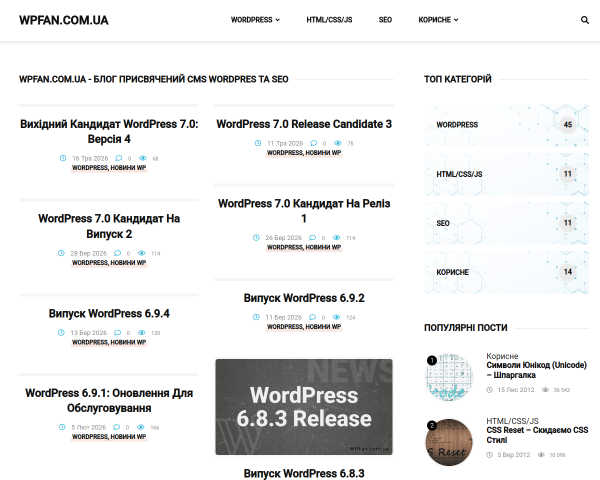
Task: Click heading 'ПОПУЛЯРНІ ПОСТИ'
Action: (x=466, y=328)
